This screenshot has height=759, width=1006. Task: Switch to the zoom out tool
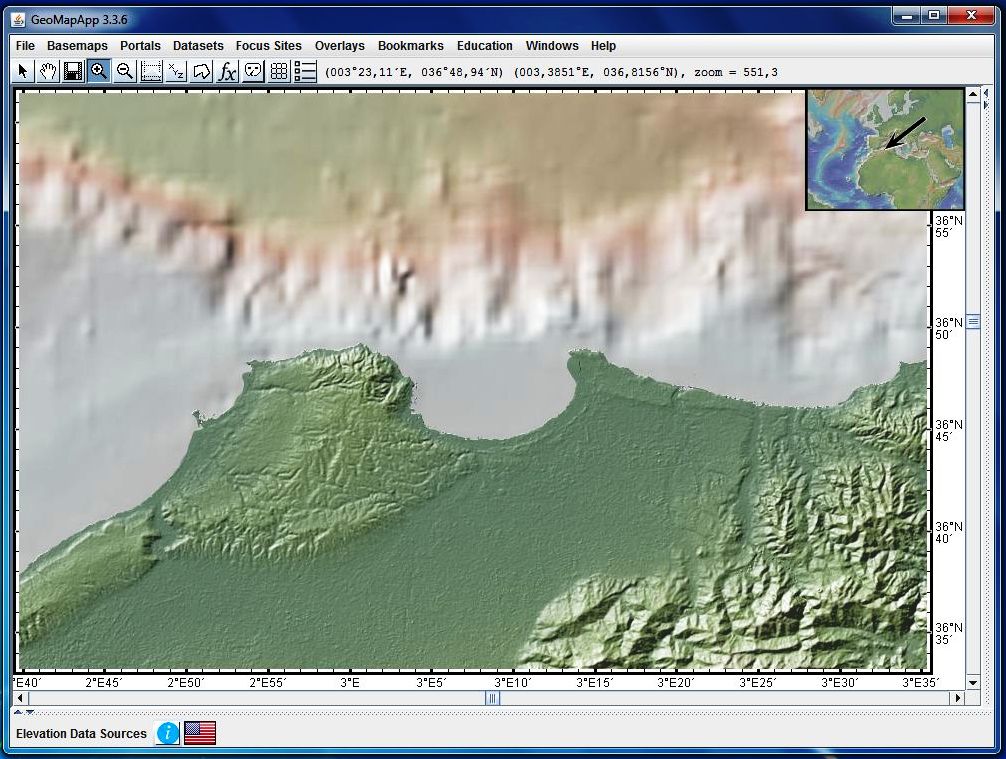tap(124, 71)
